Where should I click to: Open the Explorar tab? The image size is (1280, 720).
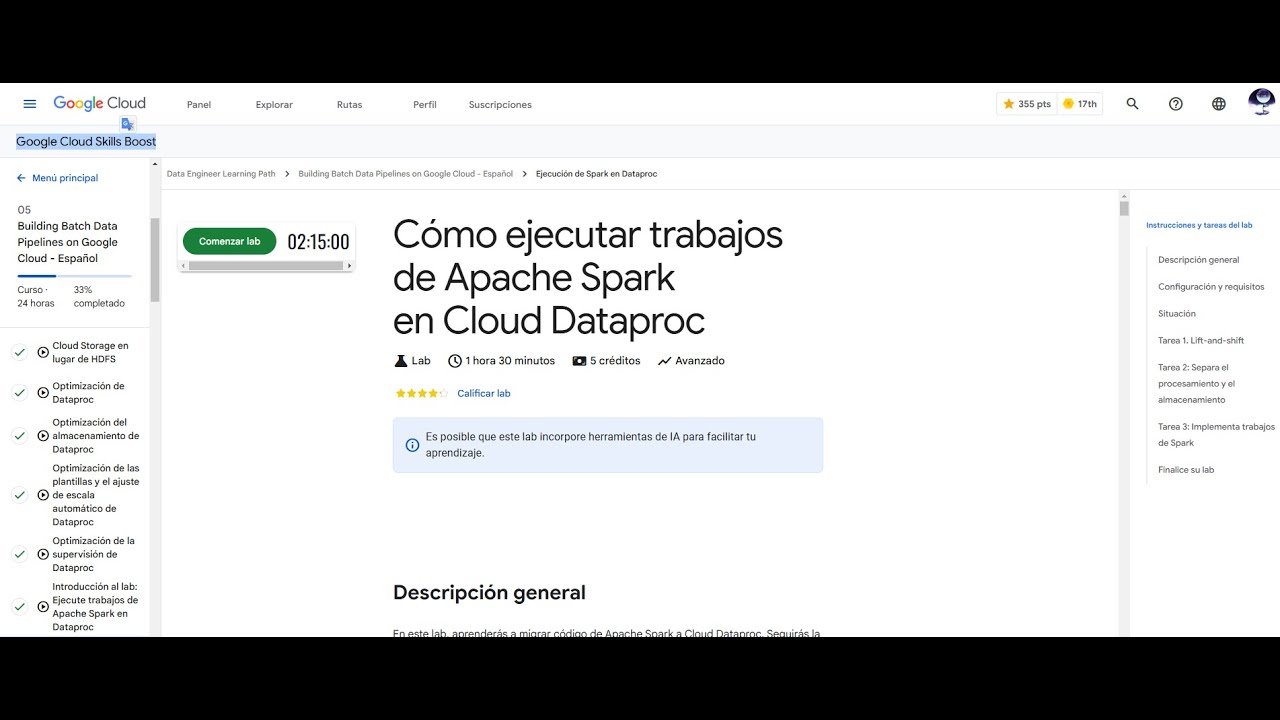pos(274,105)
